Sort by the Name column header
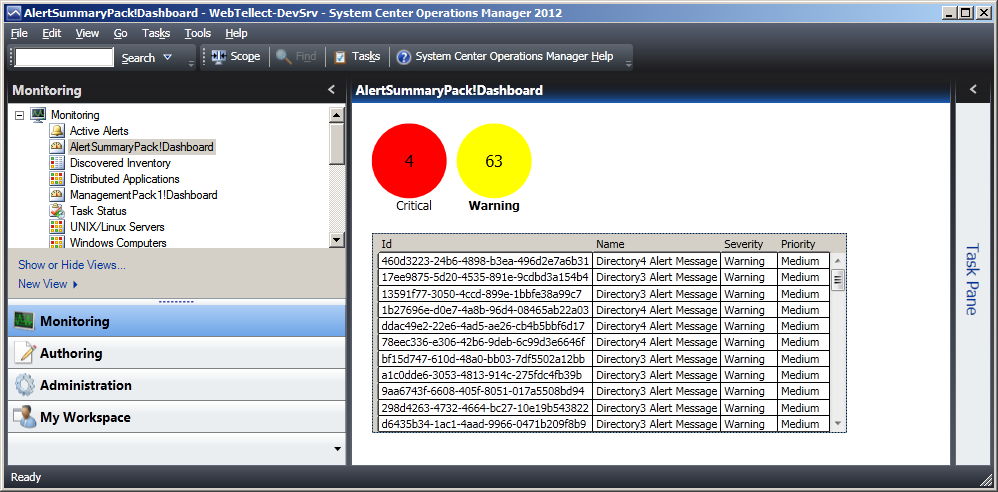 [657, 244]
